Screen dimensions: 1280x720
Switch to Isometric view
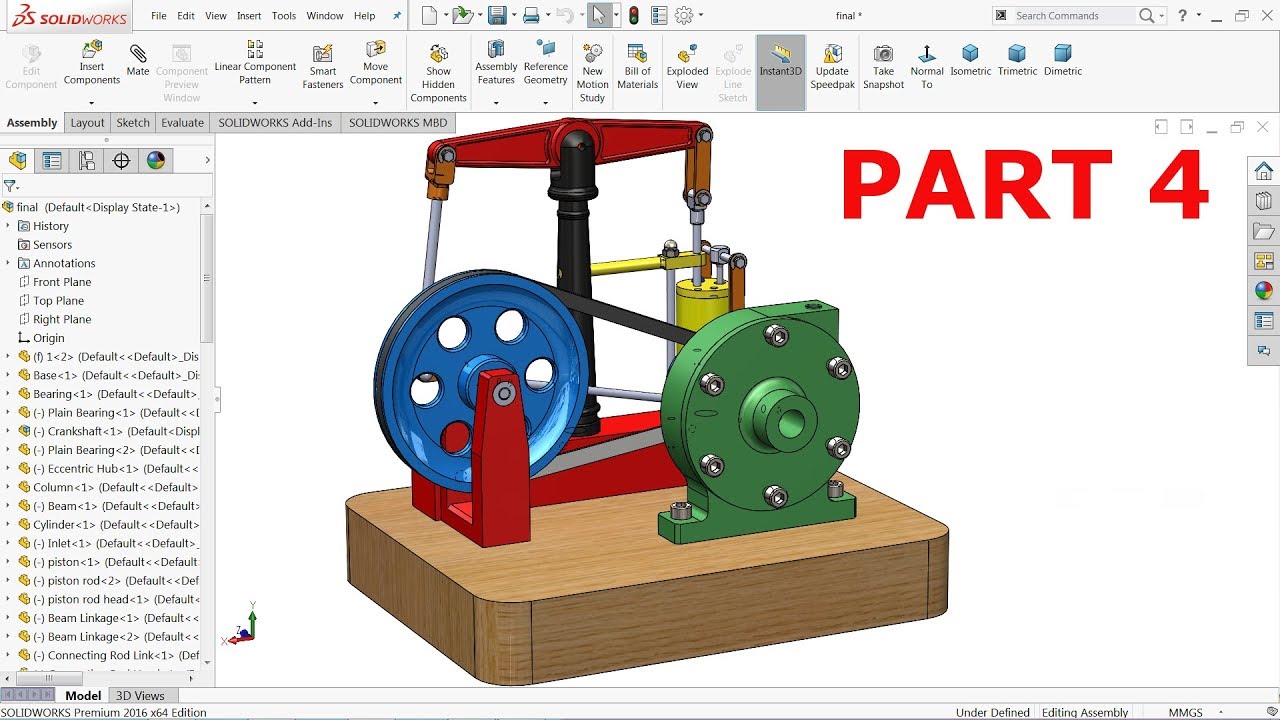(970, 60)
